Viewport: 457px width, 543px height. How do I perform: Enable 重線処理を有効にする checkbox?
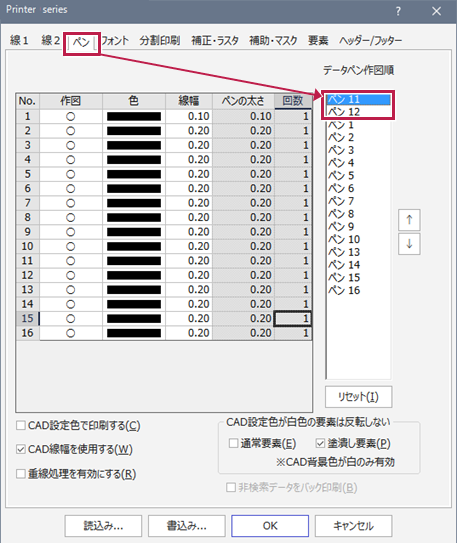[21, 473]
